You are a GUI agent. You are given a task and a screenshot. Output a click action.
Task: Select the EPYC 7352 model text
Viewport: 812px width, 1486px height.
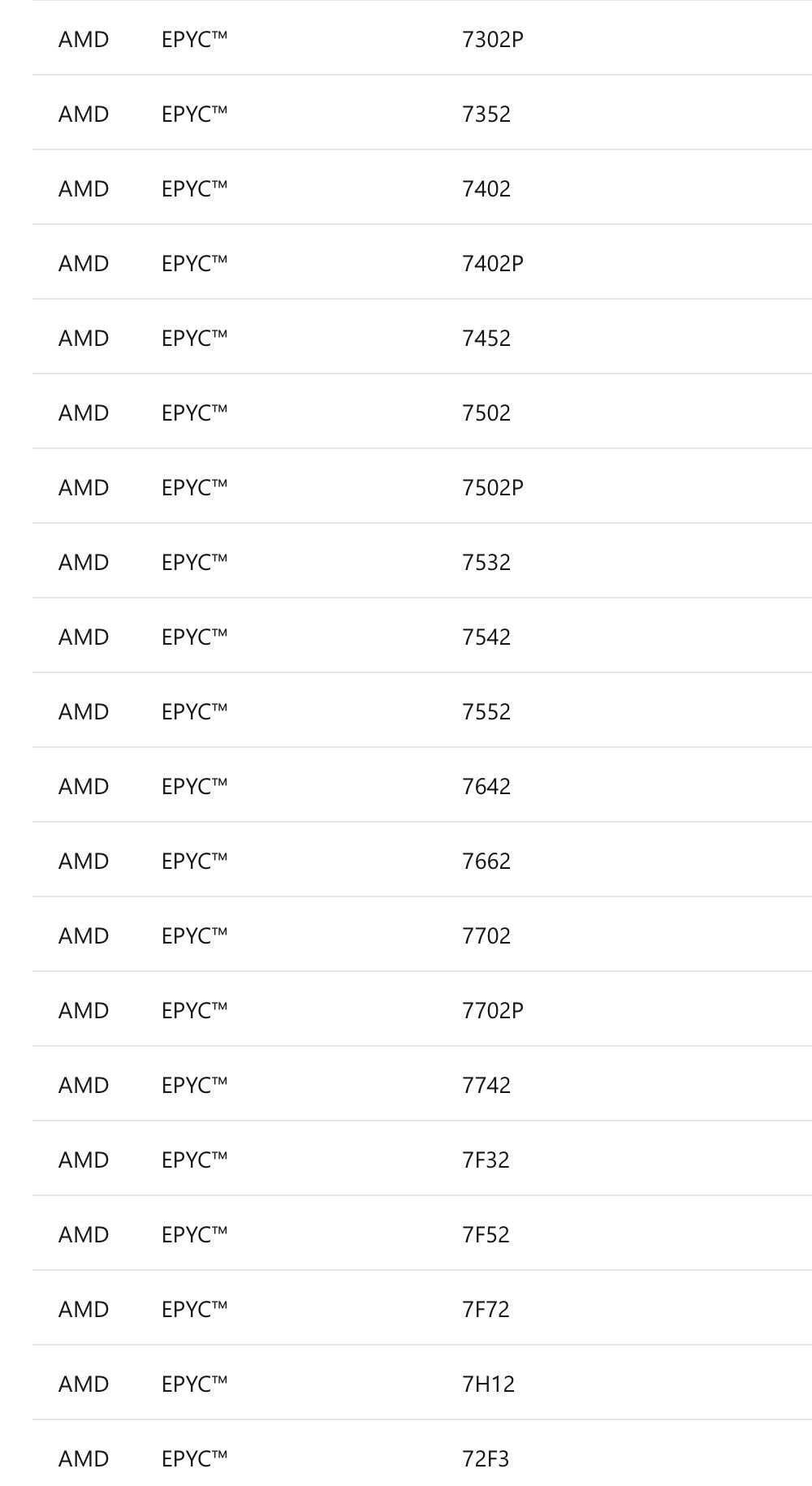point(486,114)
